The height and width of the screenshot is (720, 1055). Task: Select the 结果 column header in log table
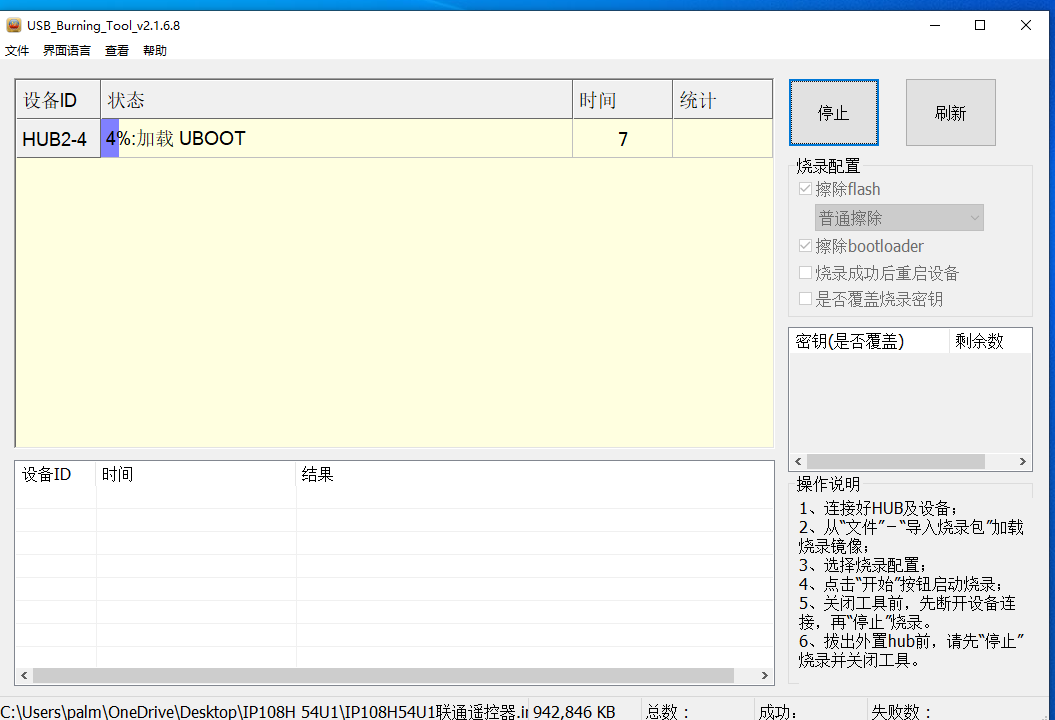pyautogui.click(x=317, y=474)
